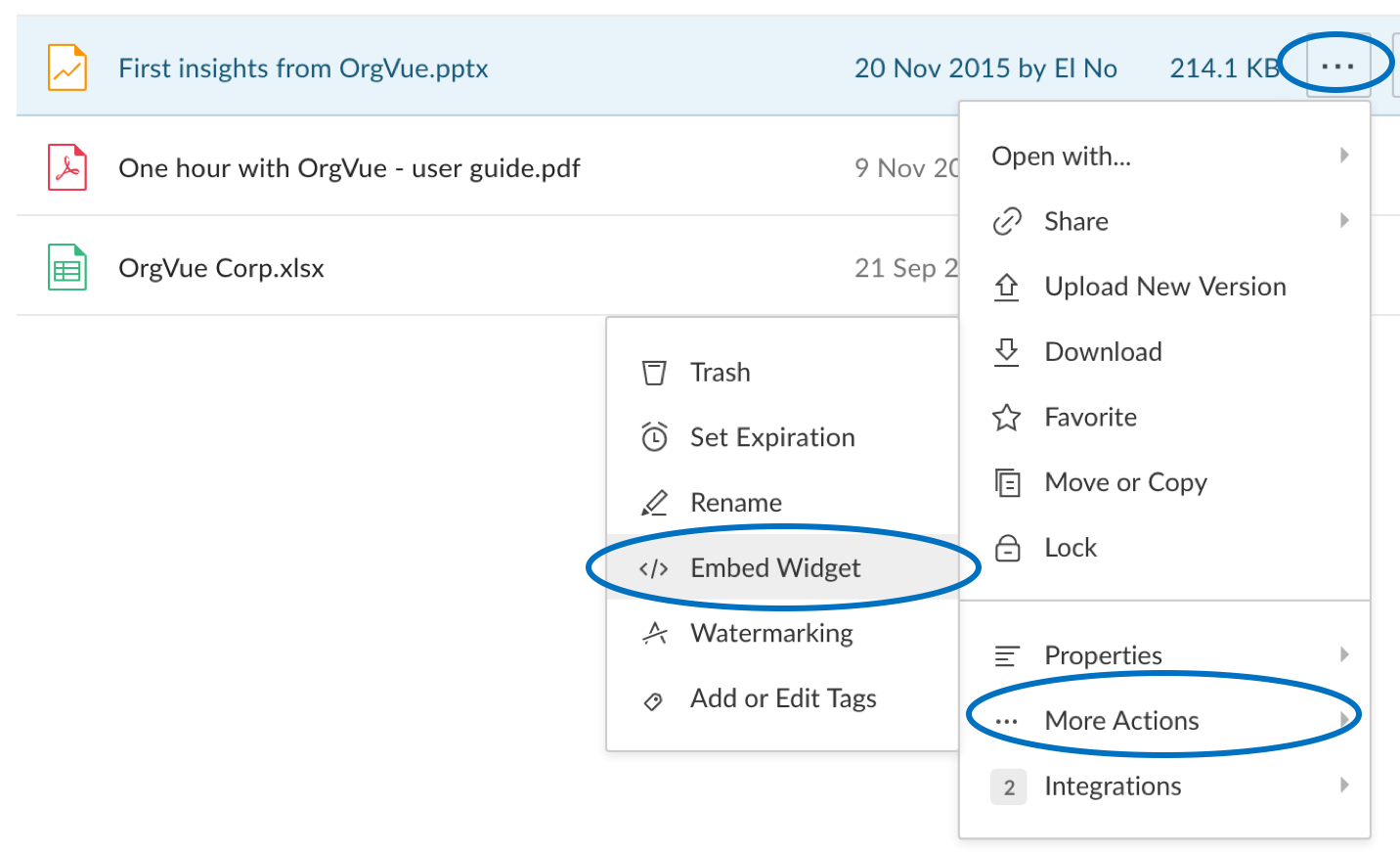Expand the Integrations submenu arrow
Screen dimensions: 1400x852
tap(1345, 785)
